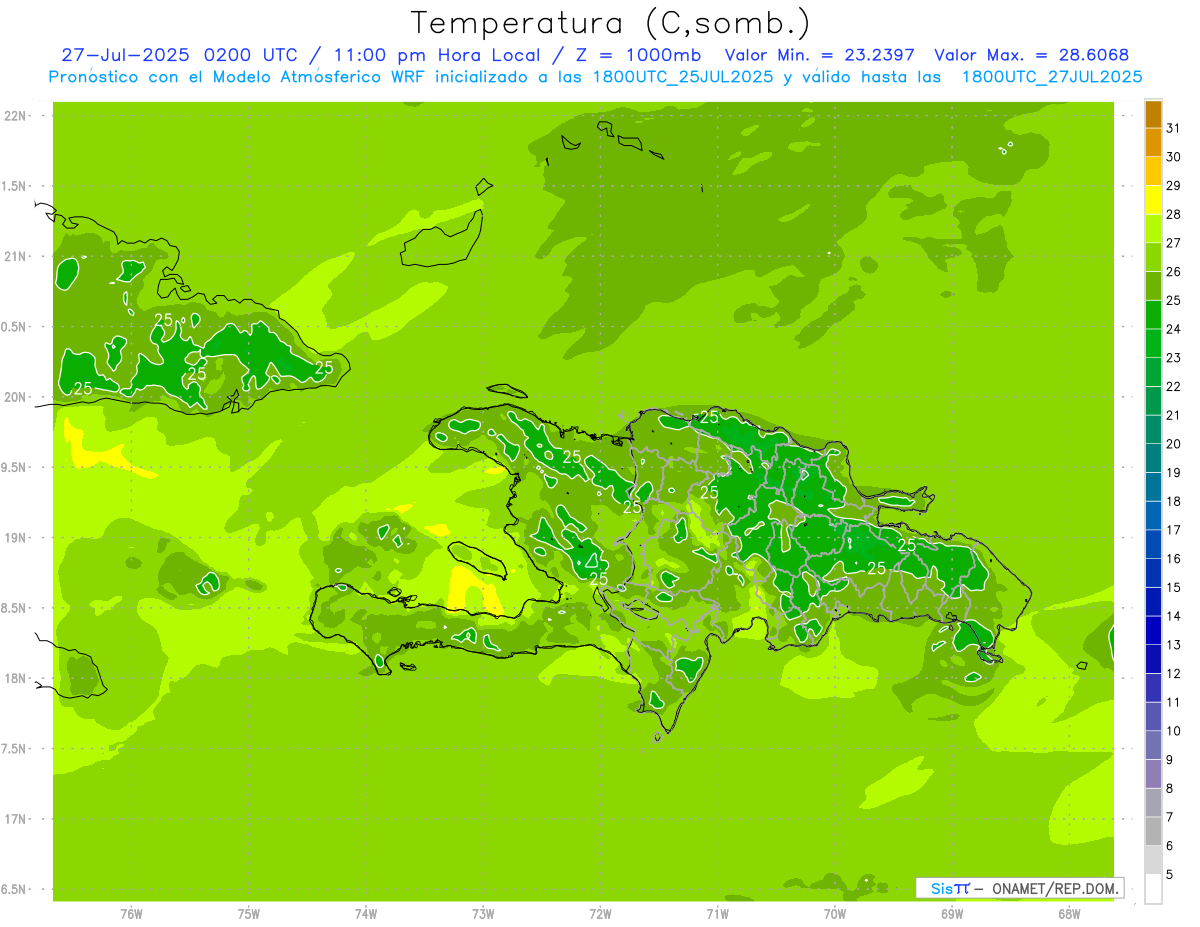
Task: Click the yellow-green 27–28 legend band
Action: point(1153,229)
